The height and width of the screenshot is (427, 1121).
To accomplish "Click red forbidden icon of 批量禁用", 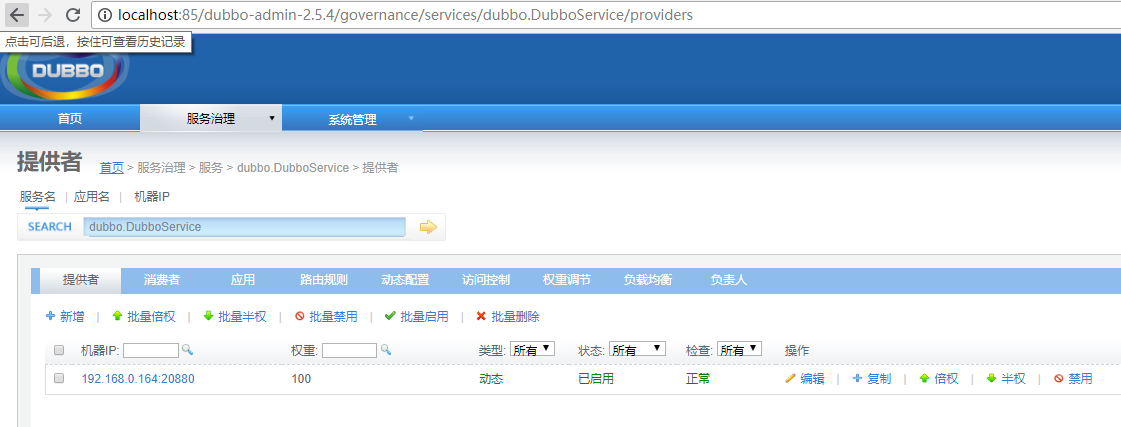I will (x=300, y=316).
